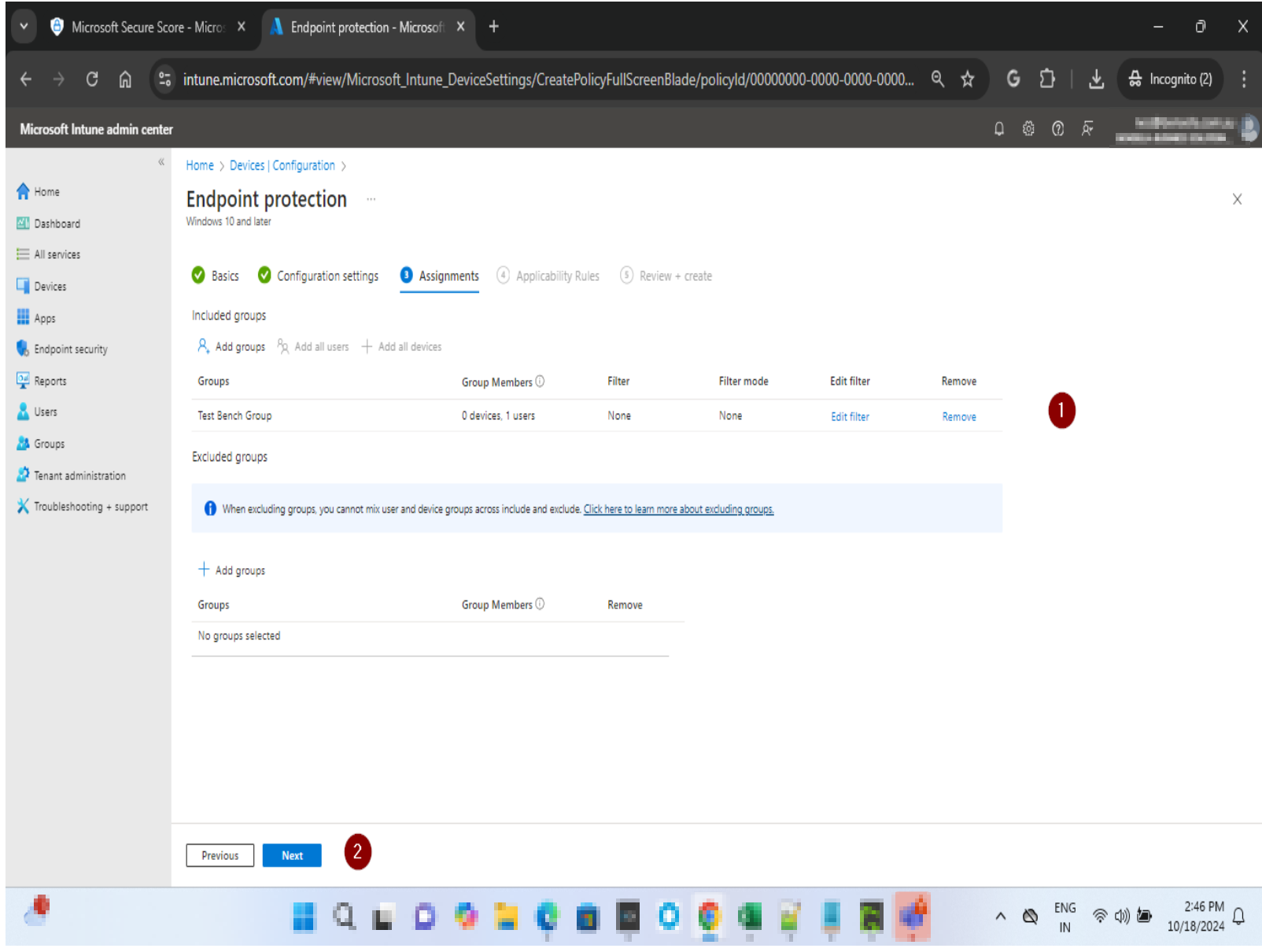The height and width of the screenshot is (952, 1262).
Task: Click Add all users
Action: [x=312, y=346]
